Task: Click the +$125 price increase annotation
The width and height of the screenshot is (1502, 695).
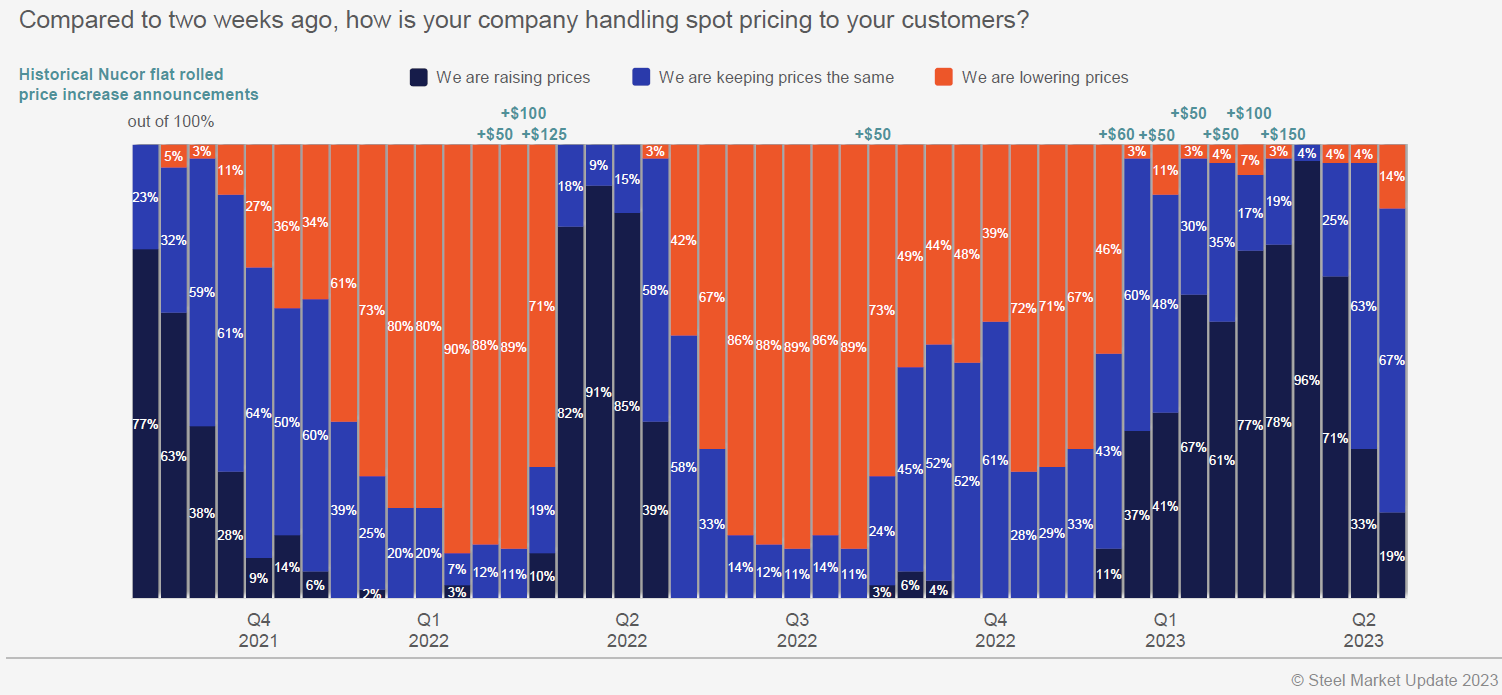Action: (x=543, y=135)
